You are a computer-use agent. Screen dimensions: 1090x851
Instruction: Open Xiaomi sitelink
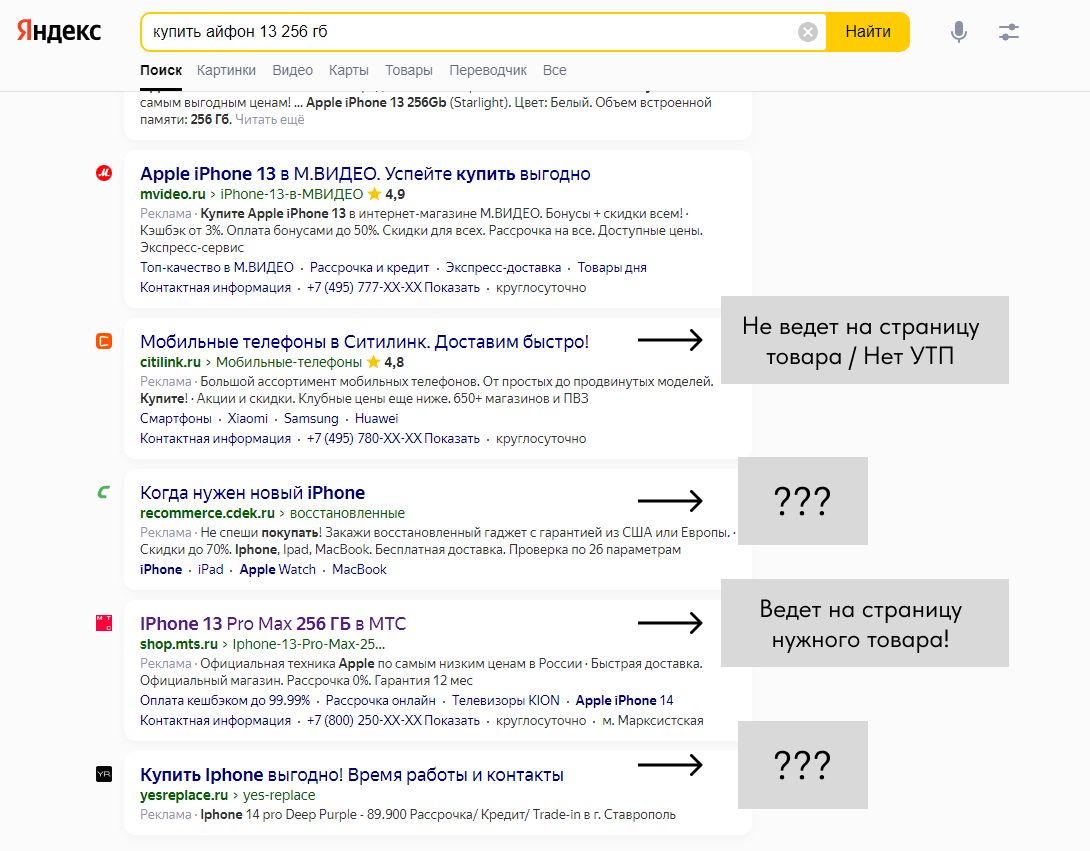click(247, 419)
